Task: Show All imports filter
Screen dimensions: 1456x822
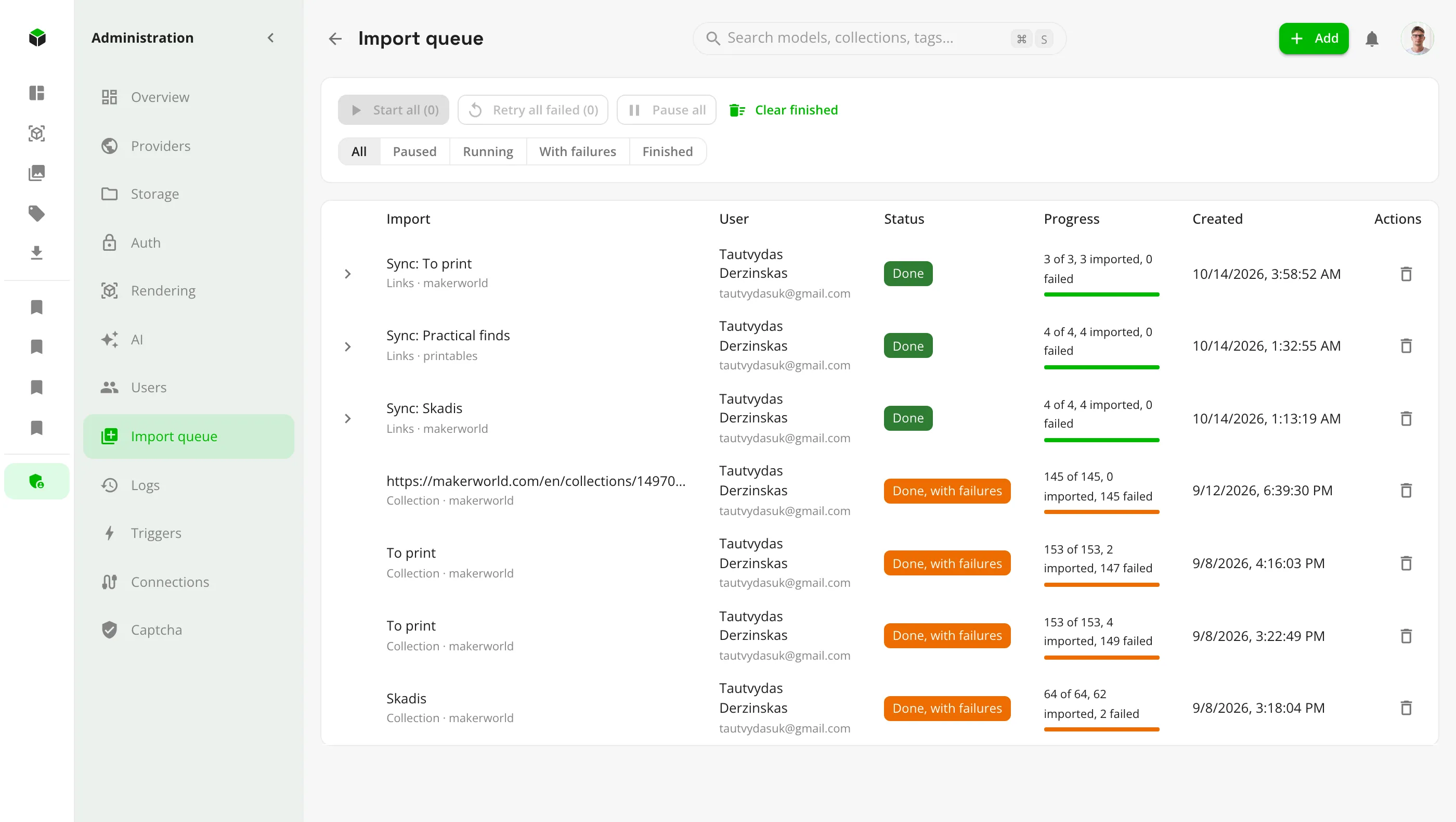Action: (359, 151)
